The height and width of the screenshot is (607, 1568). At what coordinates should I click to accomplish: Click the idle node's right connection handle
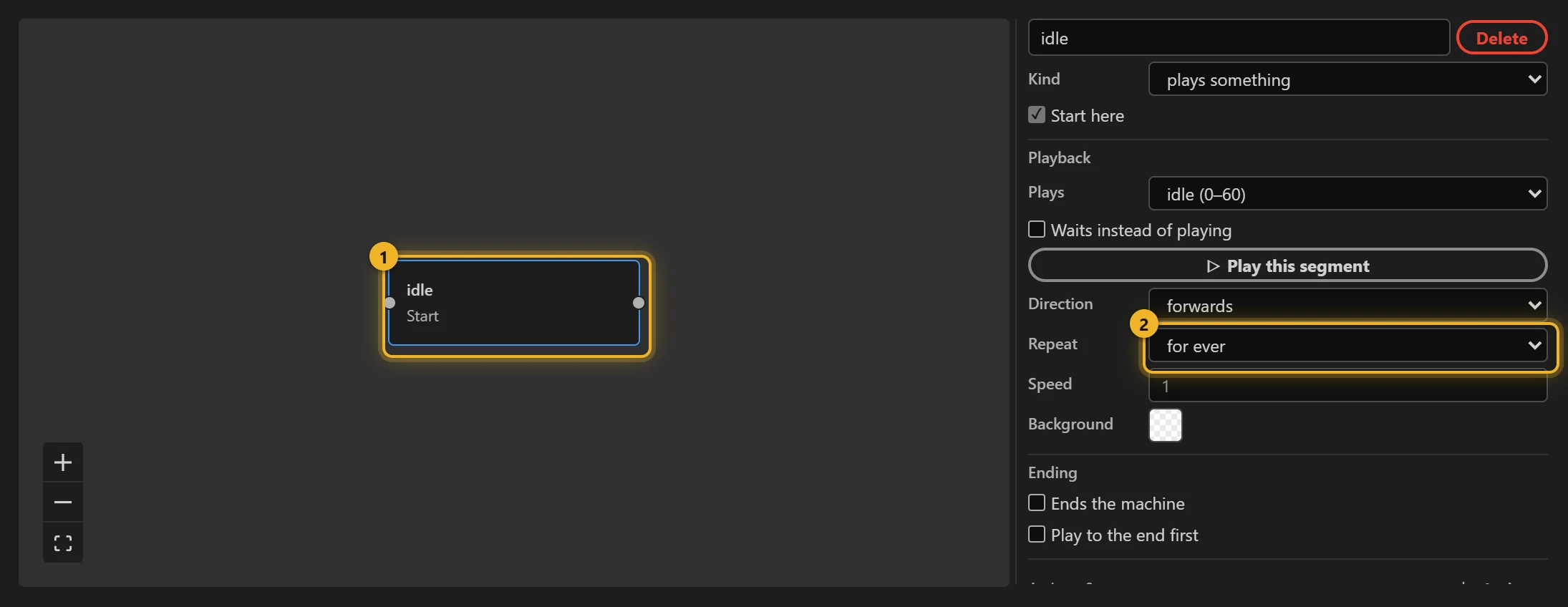coord(639,303)
